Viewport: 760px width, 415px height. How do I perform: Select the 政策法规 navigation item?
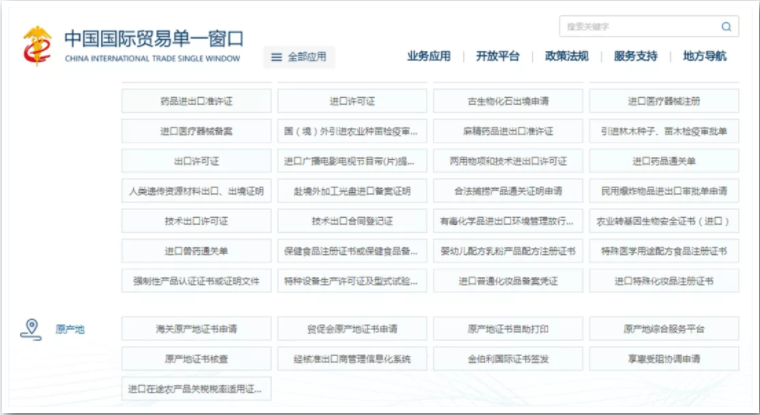[566, 56]
